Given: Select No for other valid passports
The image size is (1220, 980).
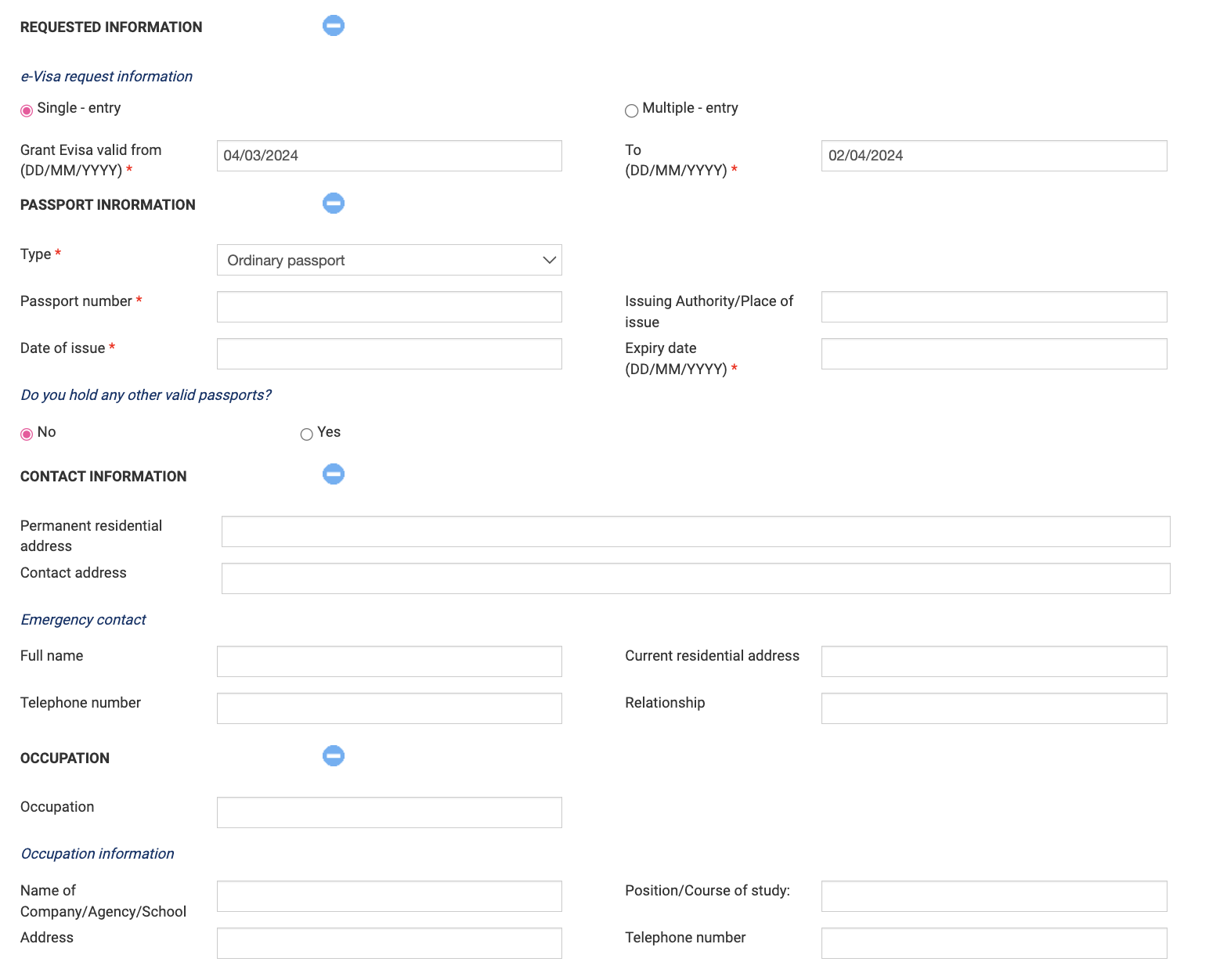Looking at the screenshot, I should click(x=27, y=434).
